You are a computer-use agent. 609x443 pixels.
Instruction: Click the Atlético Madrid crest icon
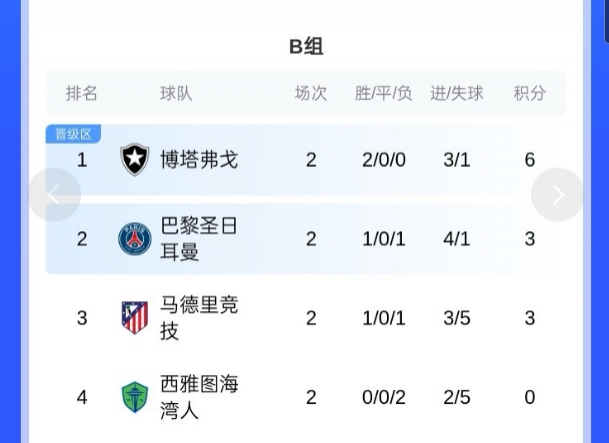(x=135, y=318)
